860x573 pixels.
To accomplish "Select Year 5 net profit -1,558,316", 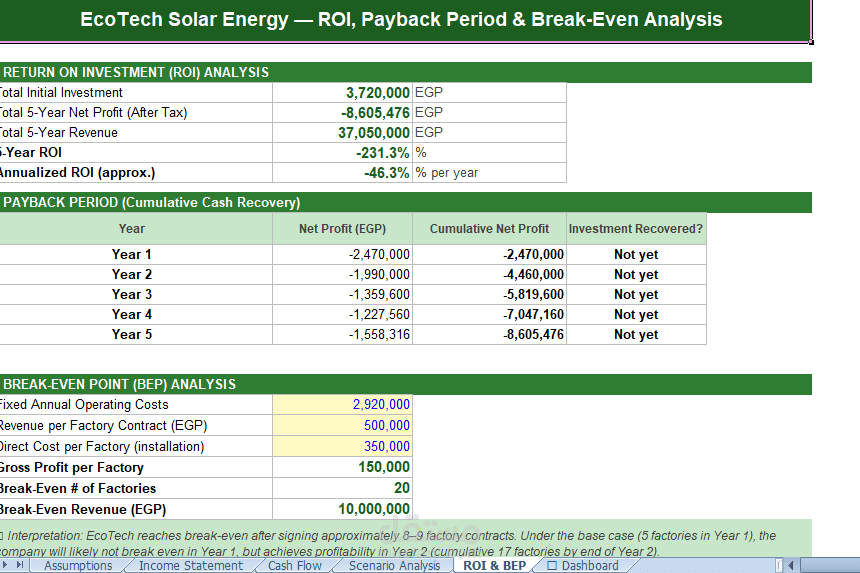I will (342, 334).
